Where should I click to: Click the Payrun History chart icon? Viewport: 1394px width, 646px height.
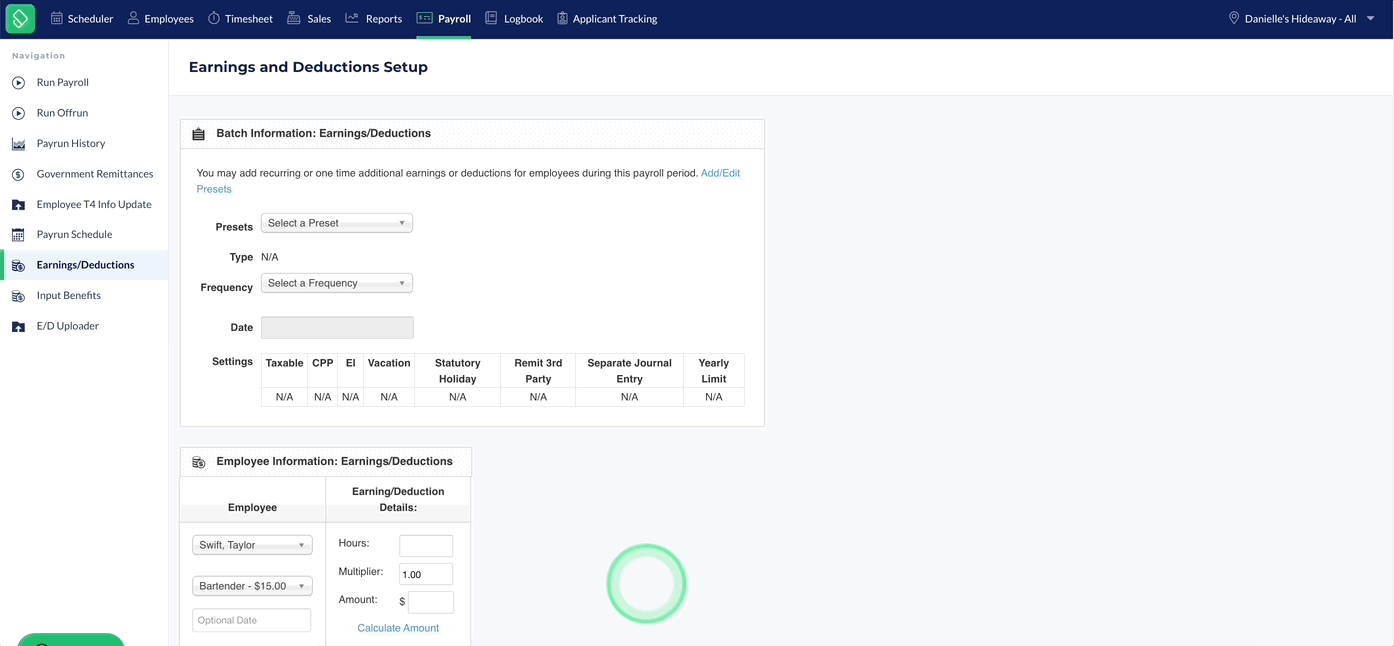18,144
